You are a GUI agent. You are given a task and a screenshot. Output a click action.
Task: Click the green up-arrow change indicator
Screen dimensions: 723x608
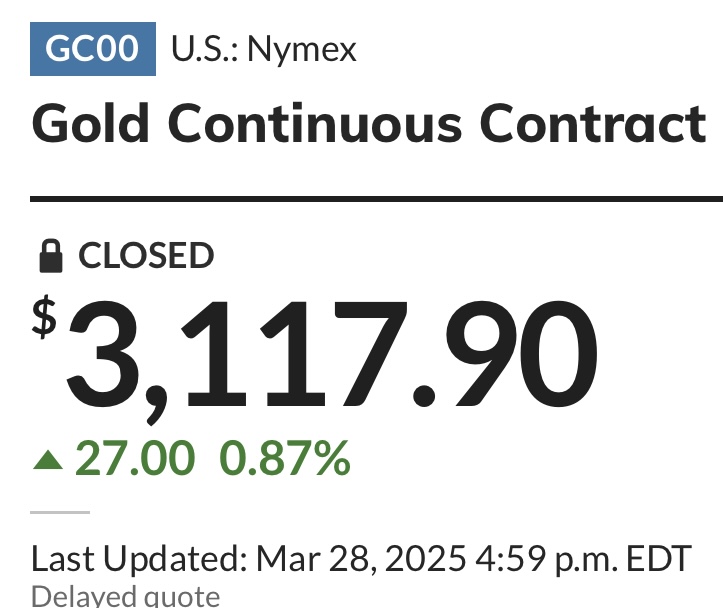(48, 460)
